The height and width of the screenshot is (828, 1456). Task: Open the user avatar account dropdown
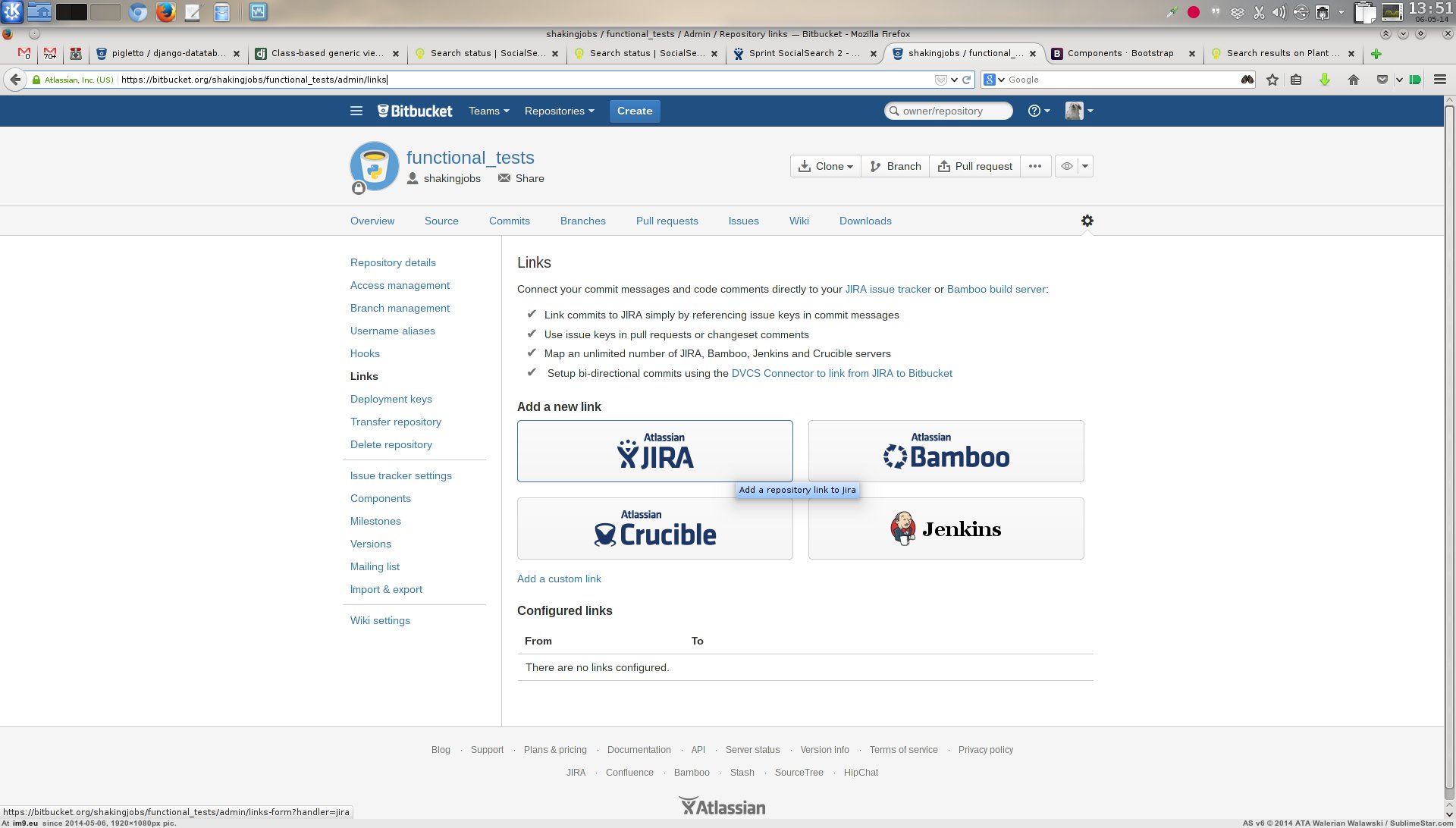coord(1078,111)
